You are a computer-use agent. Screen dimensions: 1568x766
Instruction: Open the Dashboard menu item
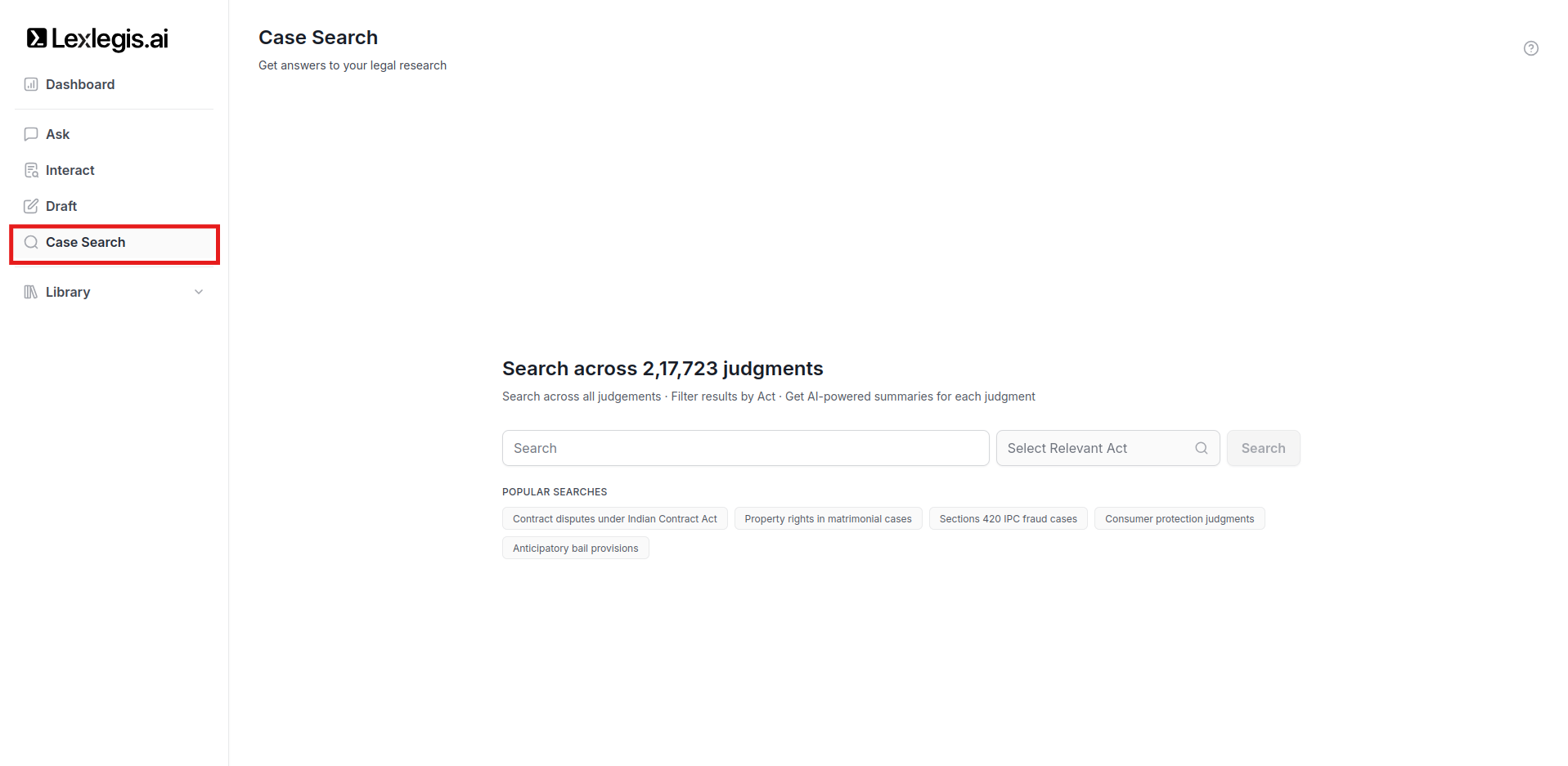coord(80,84)
